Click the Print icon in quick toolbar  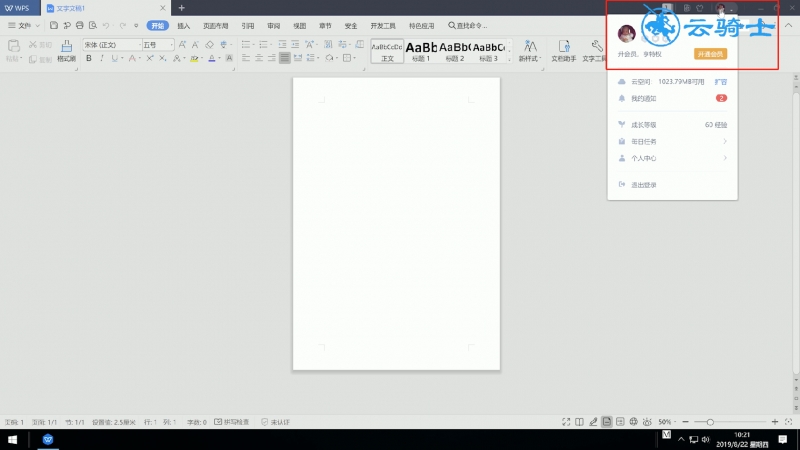click(x=80, y=25)
